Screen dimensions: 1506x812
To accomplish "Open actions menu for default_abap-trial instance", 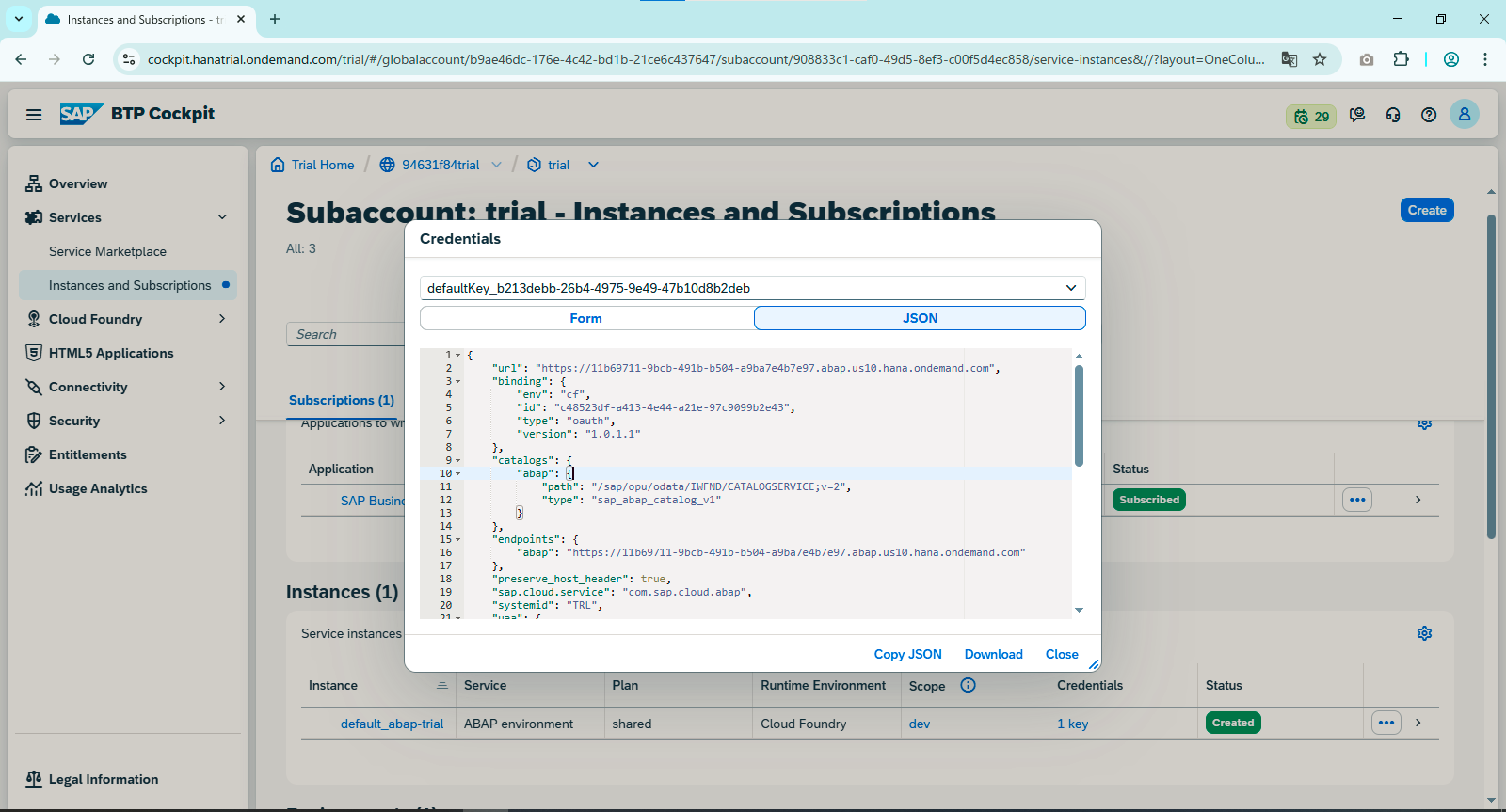I will pyautogui.click(x=1386, y=723).
